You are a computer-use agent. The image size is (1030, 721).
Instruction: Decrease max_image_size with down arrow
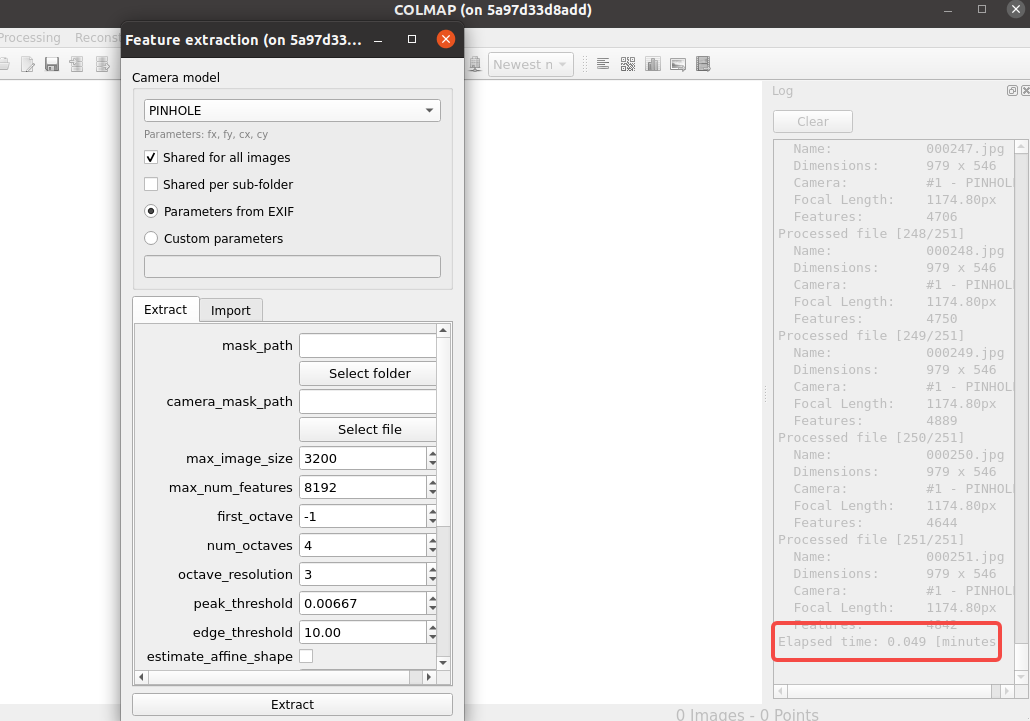pos(432,464)
